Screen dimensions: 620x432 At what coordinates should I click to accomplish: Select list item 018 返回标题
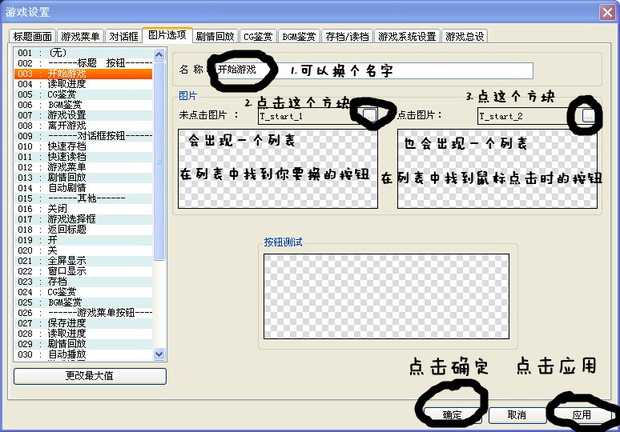pyautogui.click(x=83, y=230)
